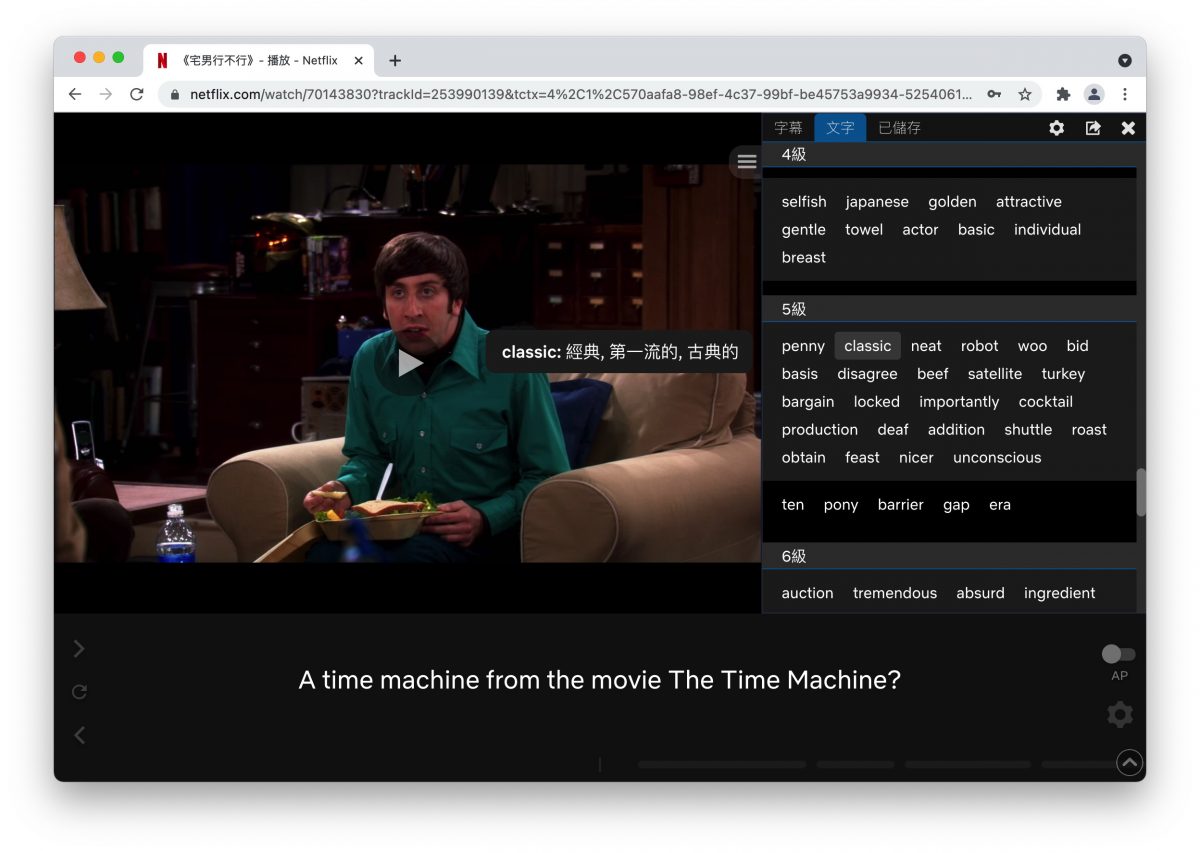Toggle the AP auto-pause switch
Viewport: 1200px width, 853px height.
1119,654
